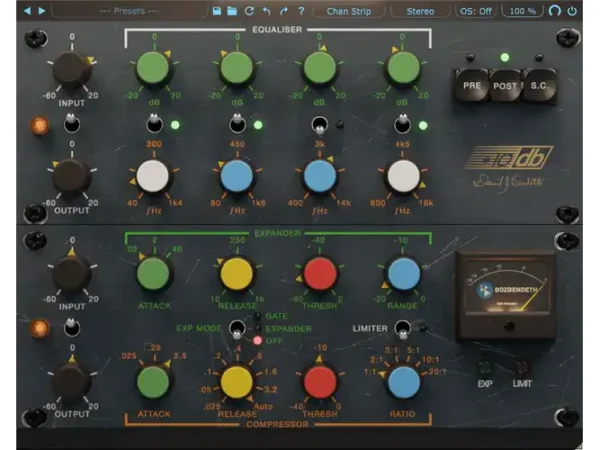
Task: Click the phase/loop icon beside 100 %
Action: click(554, 11)
